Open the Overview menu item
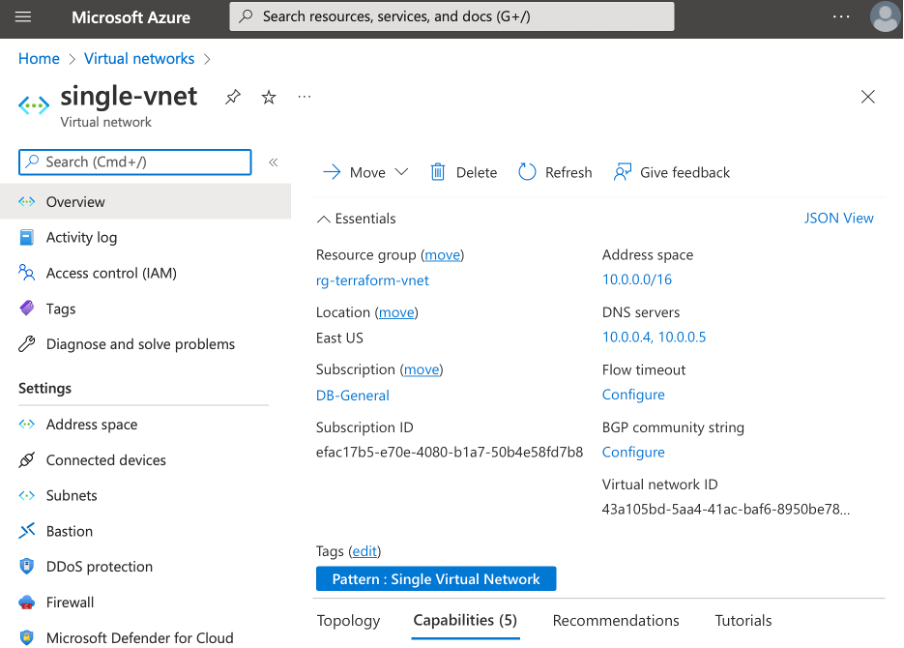 tap(145, 202)
